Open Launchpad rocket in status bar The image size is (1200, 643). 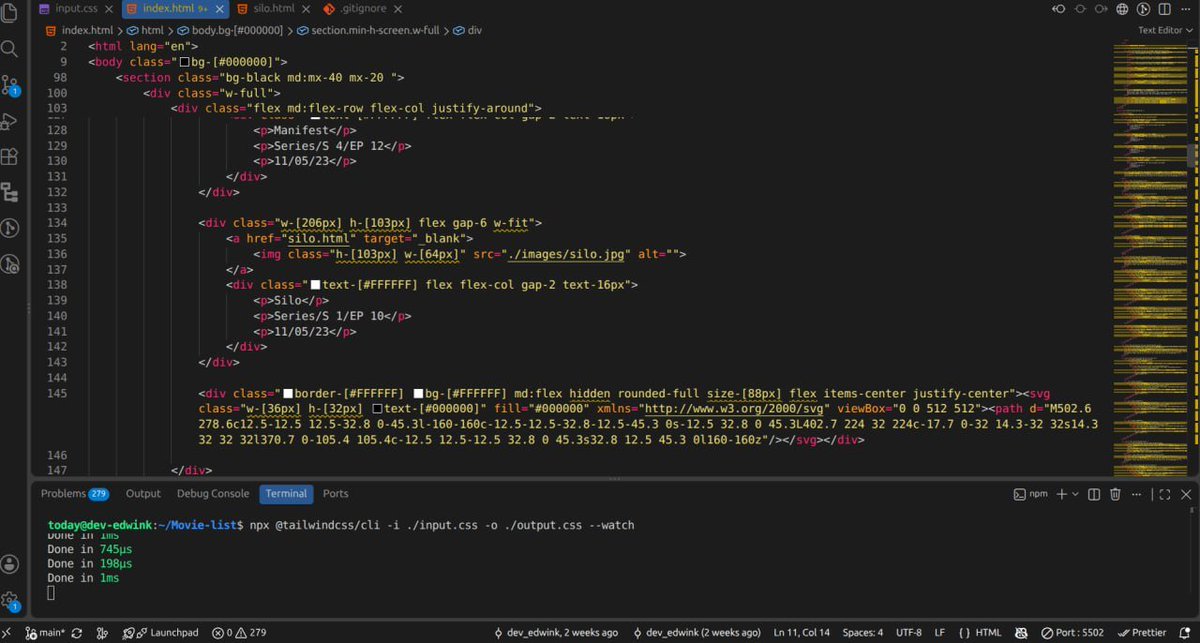[x=161, y=633]
